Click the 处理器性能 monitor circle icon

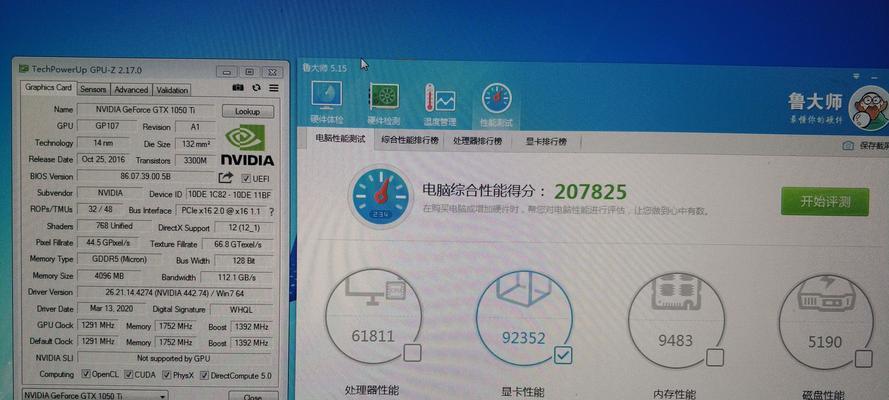coord(373,315)
